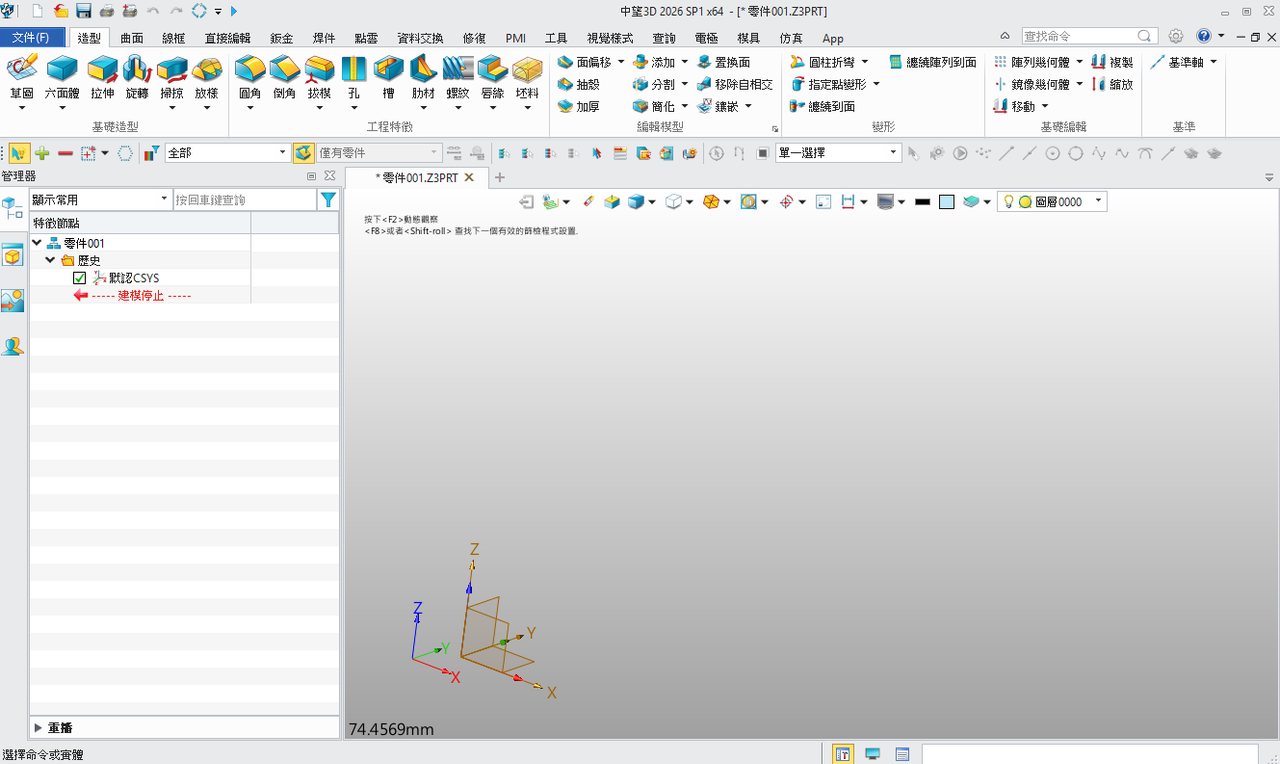Choose the 圓角 fillet tool
This screenshot has width=1280, height=764.
(250, 78)
